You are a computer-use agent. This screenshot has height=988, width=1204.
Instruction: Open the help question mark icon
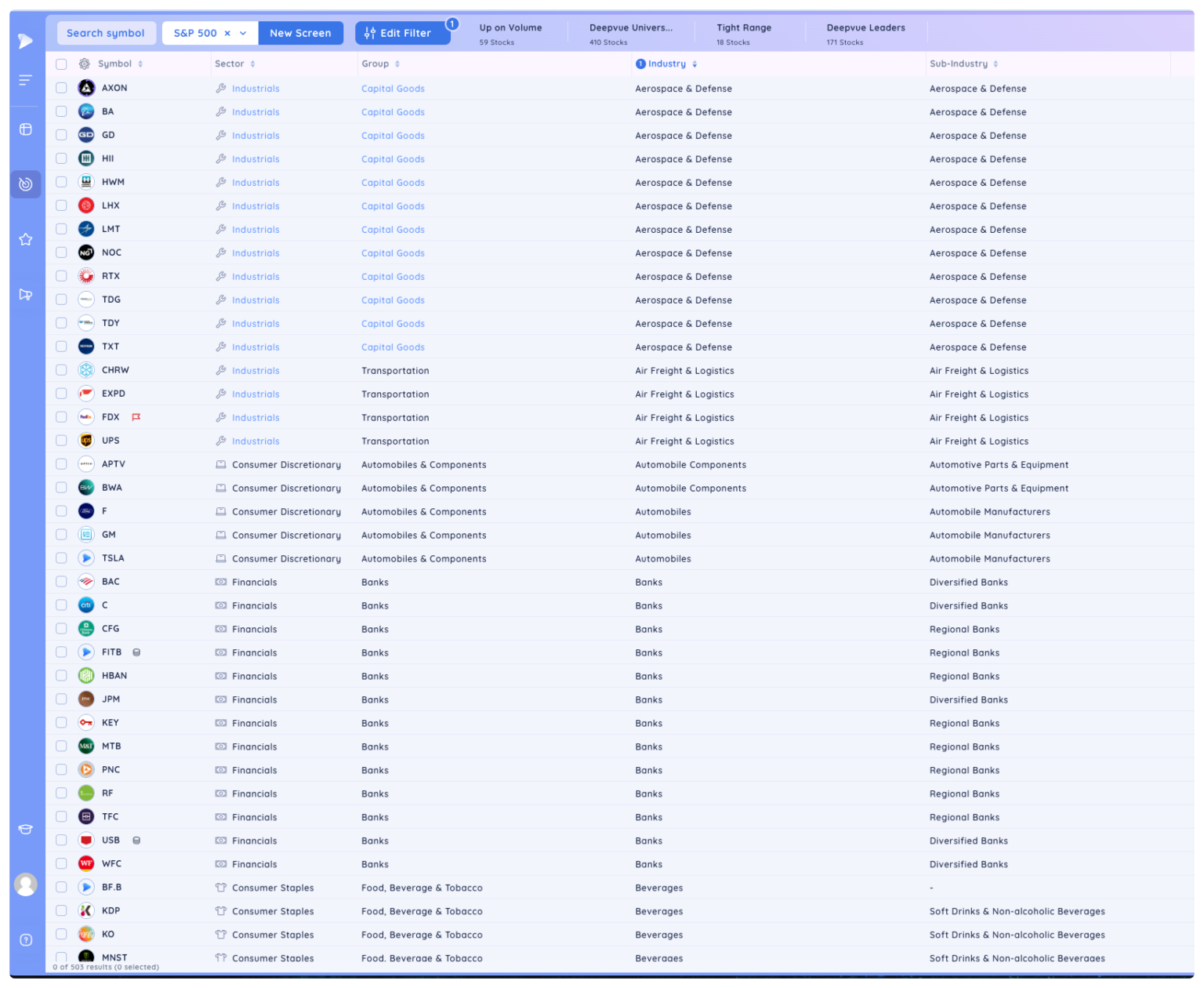tap(26, 939)
